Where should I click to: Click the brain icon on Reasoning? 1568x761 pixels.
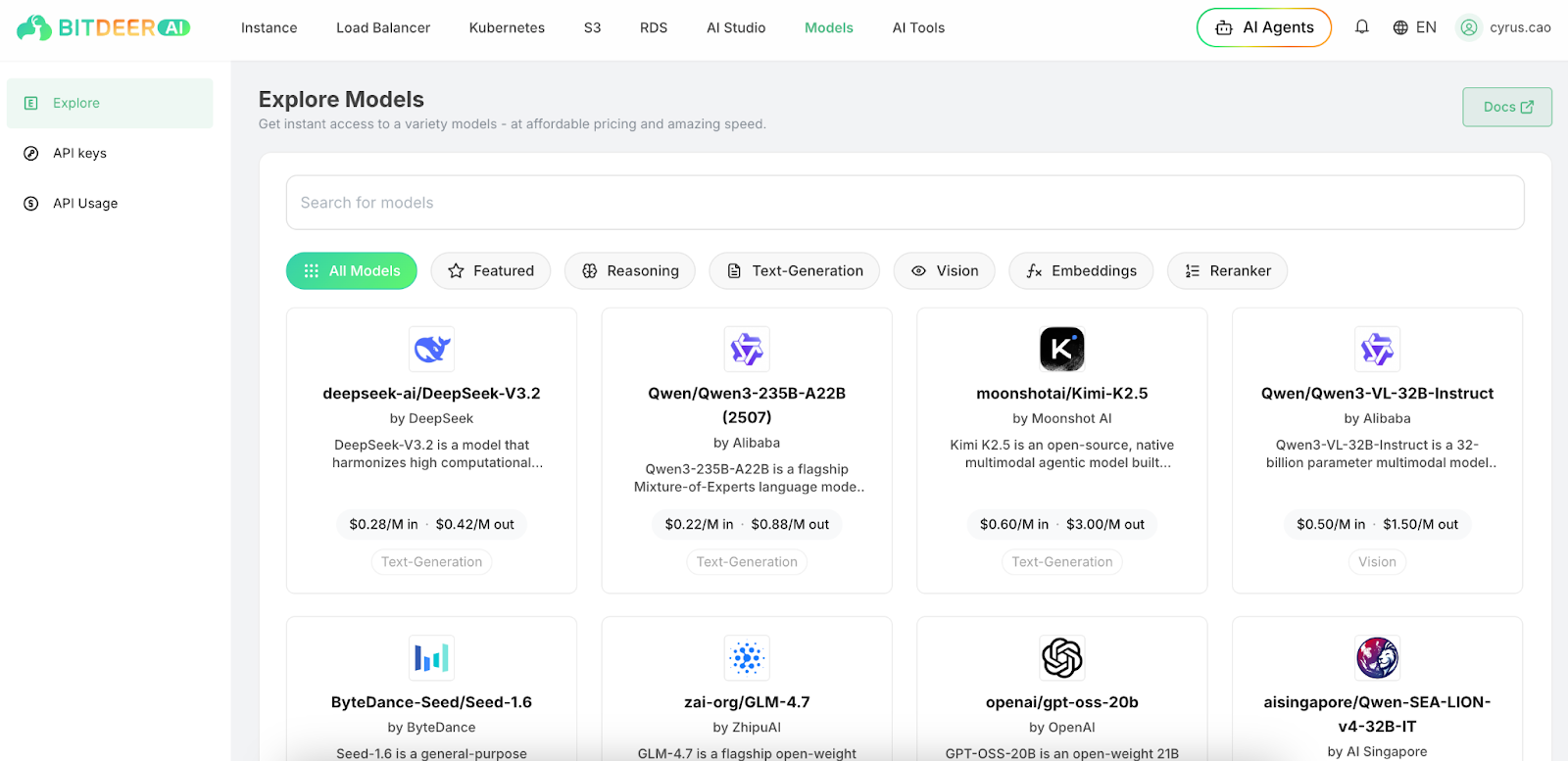click(x=589, y=270)
